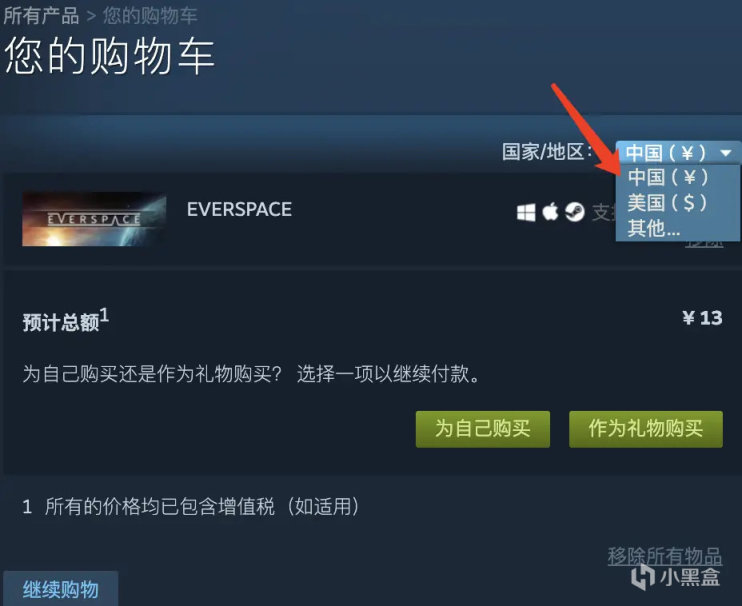
Task: Click the 继续购物 button
Action: point(61,589)
